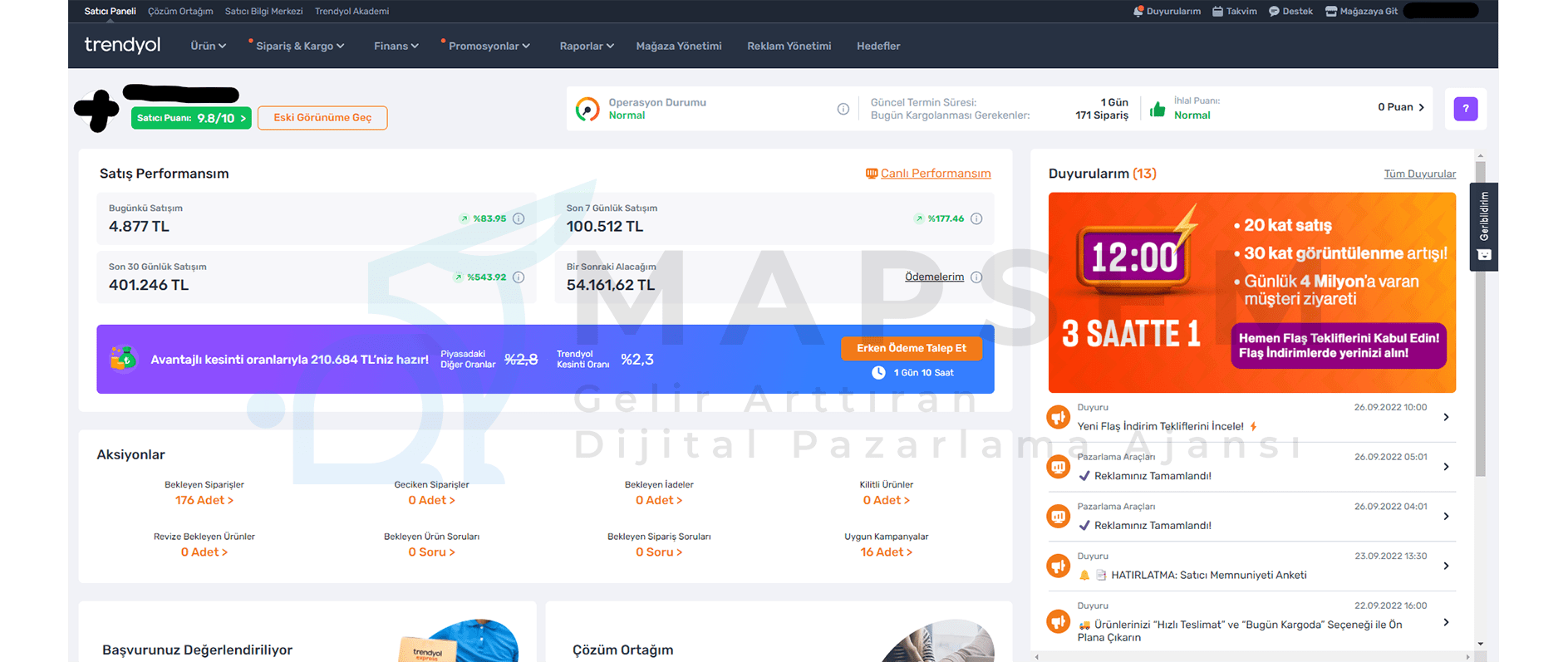Screen dimensions: 1568x662
Task: Click up arrow of announcements scrollbar
Action: 1480,156
